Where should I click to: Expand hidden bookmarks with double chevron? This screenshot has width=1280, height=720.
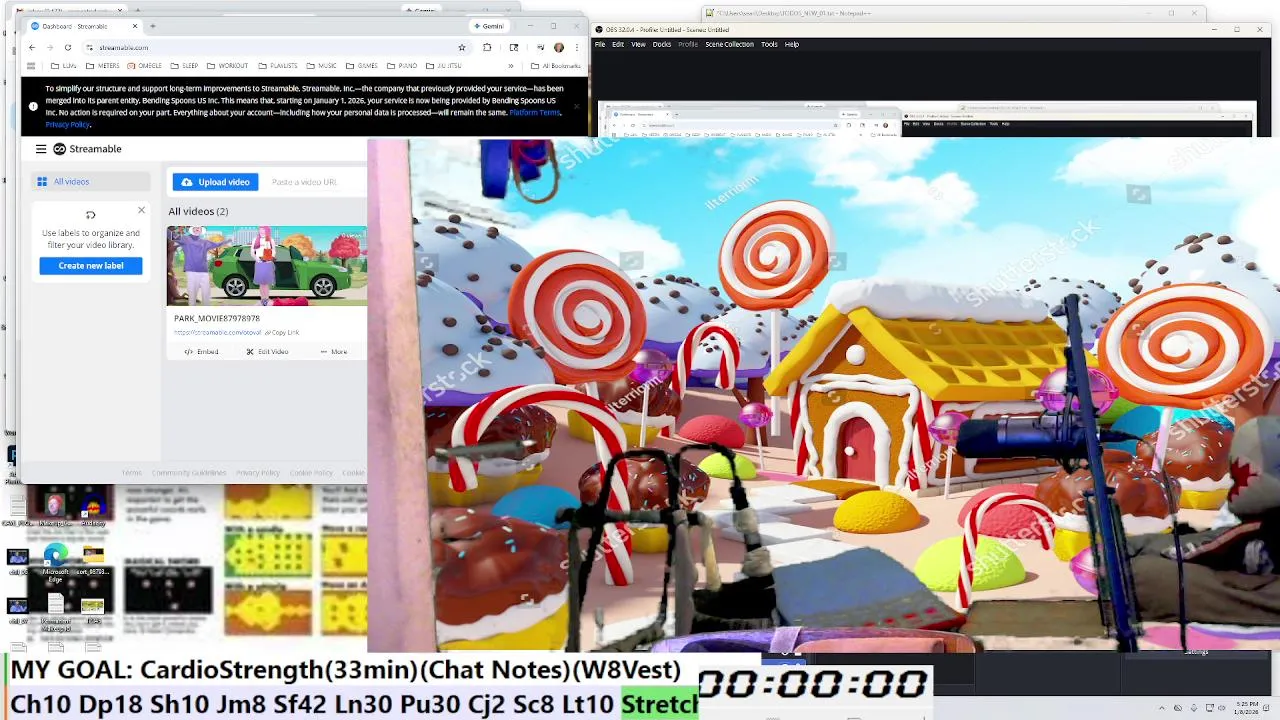(510, 66)
